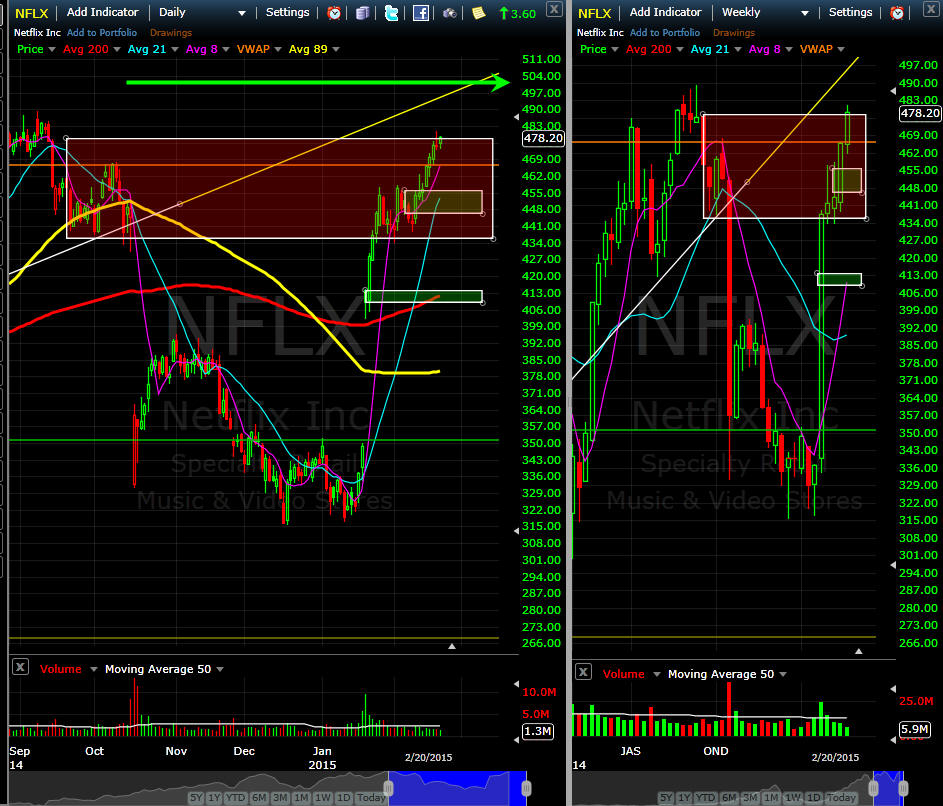Screen dimensions: 943x806
Task: Select the YTD range in weekly chart
Action: click(x=705, y=798)
